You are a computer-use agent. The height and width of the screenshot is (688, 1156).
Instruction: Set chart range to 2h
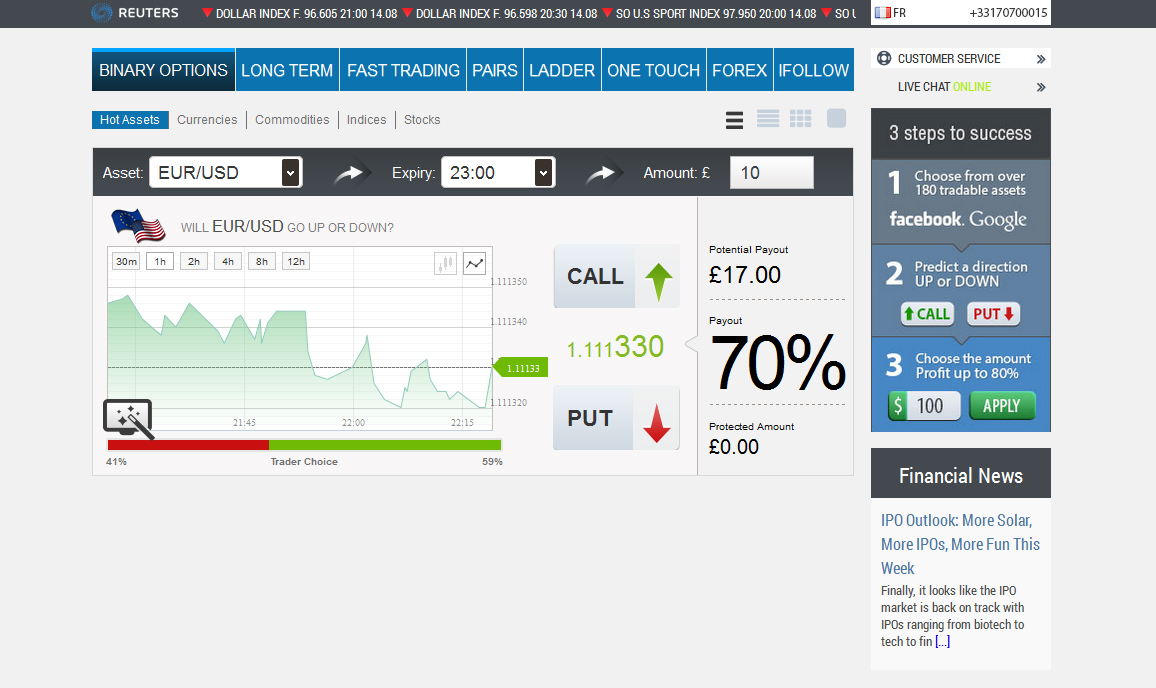pos(194,261)
